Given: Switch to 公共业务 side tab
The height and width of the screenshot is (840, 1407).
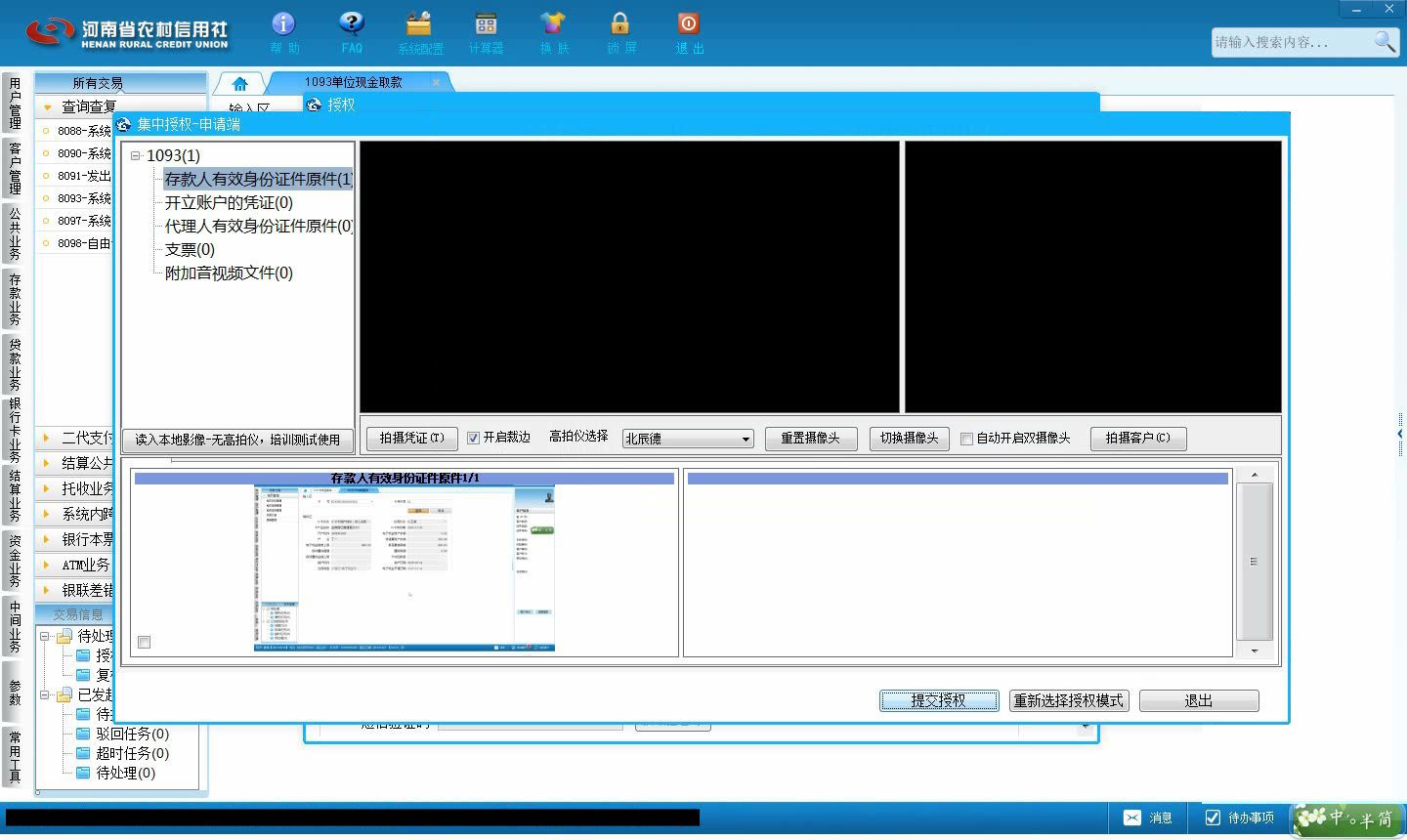Looking at the screenshot, I should [x=14, y=233].
